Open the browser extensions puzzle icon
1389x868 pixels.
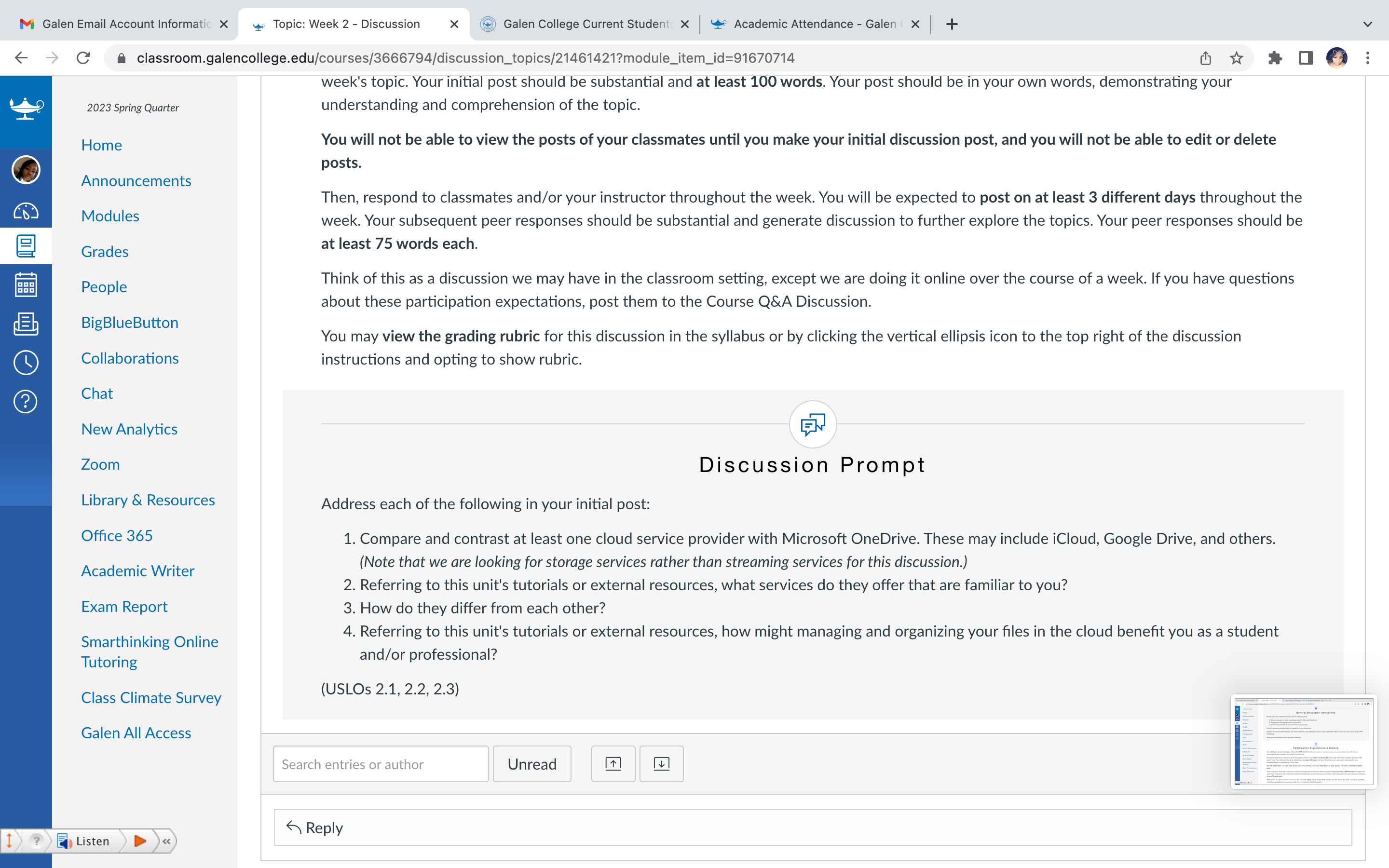coord(1275,58)
